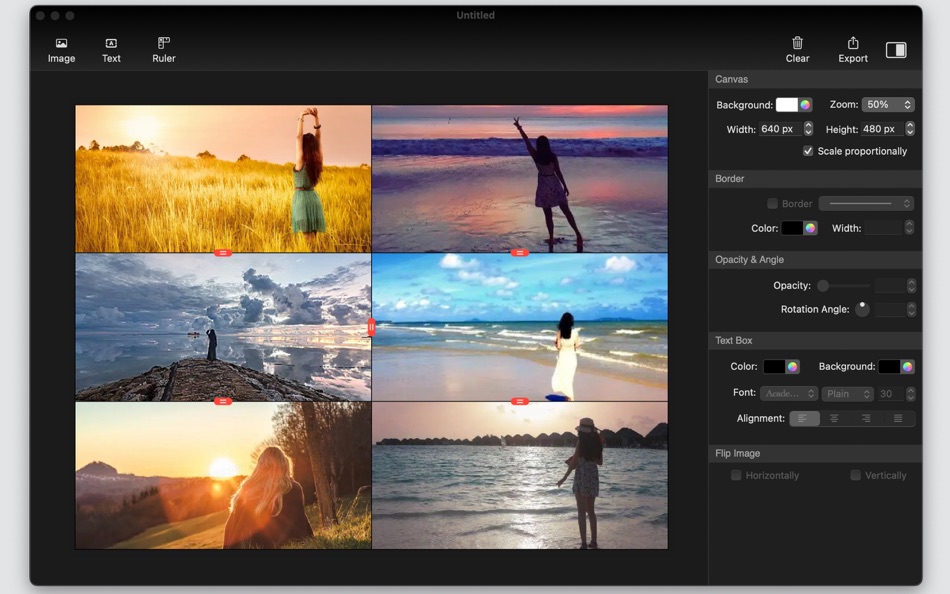Click the Opacity & Angle section header
This screenshot has width=950, height=594.
[x=815, y=259]
